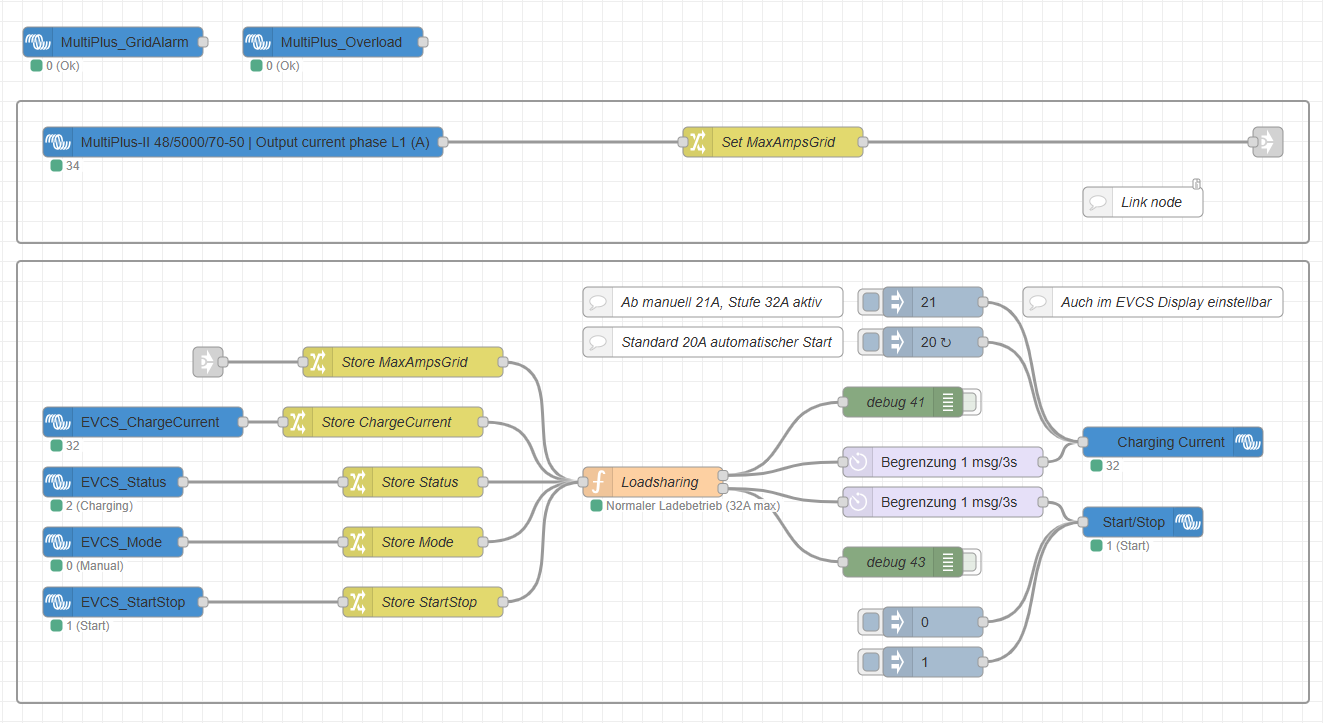Click the Store Mode change icon
1323x723 pixels.
tap(357, 542)
